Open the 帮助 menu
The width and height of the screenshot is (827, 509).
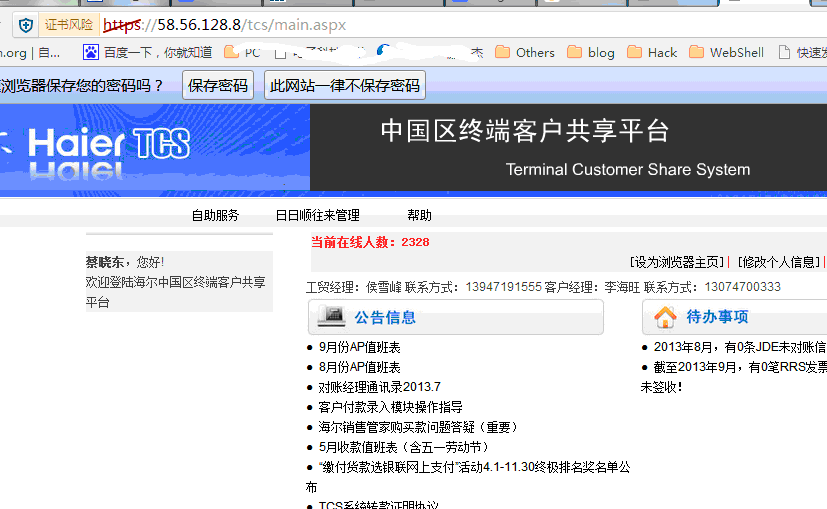(x=419, y=215)
